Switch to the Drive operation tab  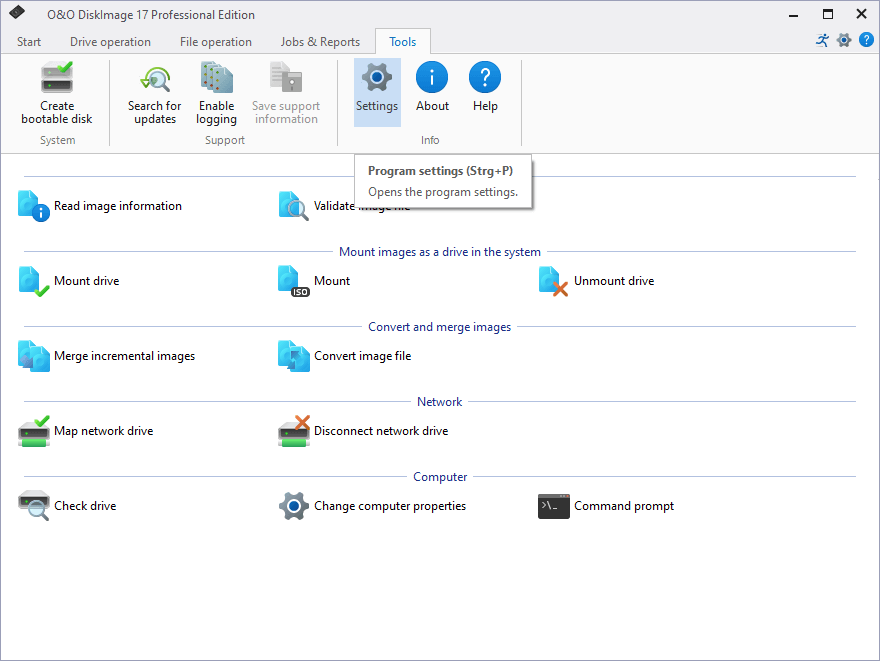pos(110,42)
